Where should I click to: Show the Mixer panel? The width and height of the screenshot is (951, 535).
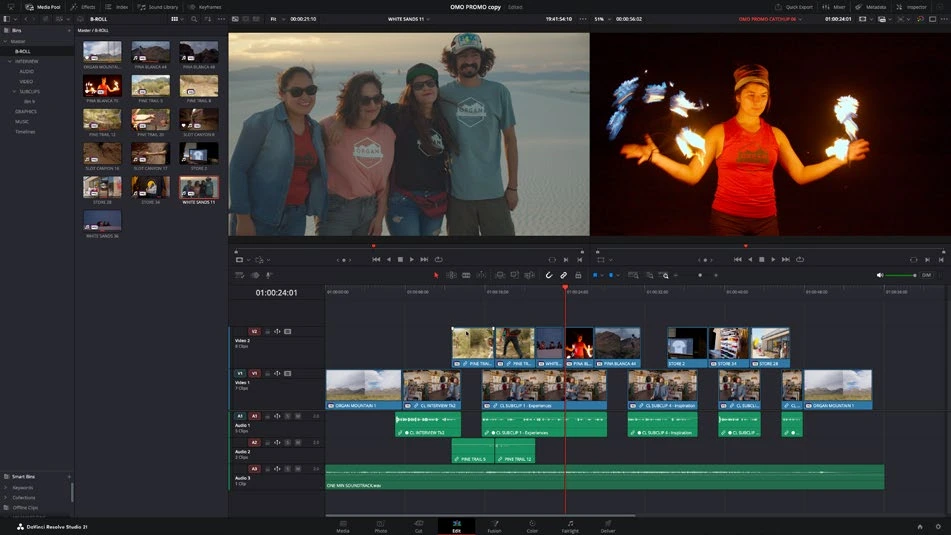pyautogui.click(x=834, y=7)
